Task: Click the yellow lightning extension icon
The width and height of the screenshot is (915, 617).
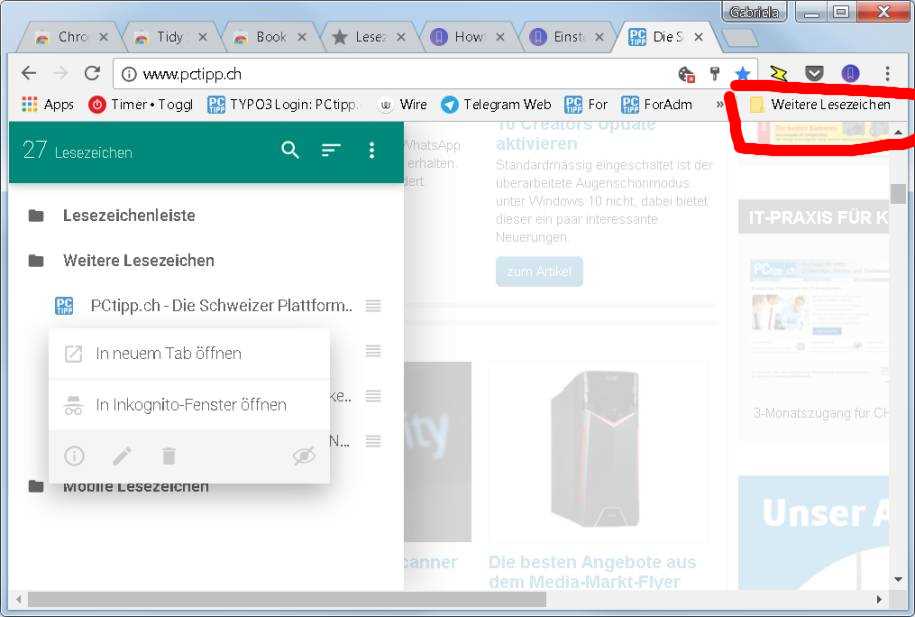Action: 778,74
